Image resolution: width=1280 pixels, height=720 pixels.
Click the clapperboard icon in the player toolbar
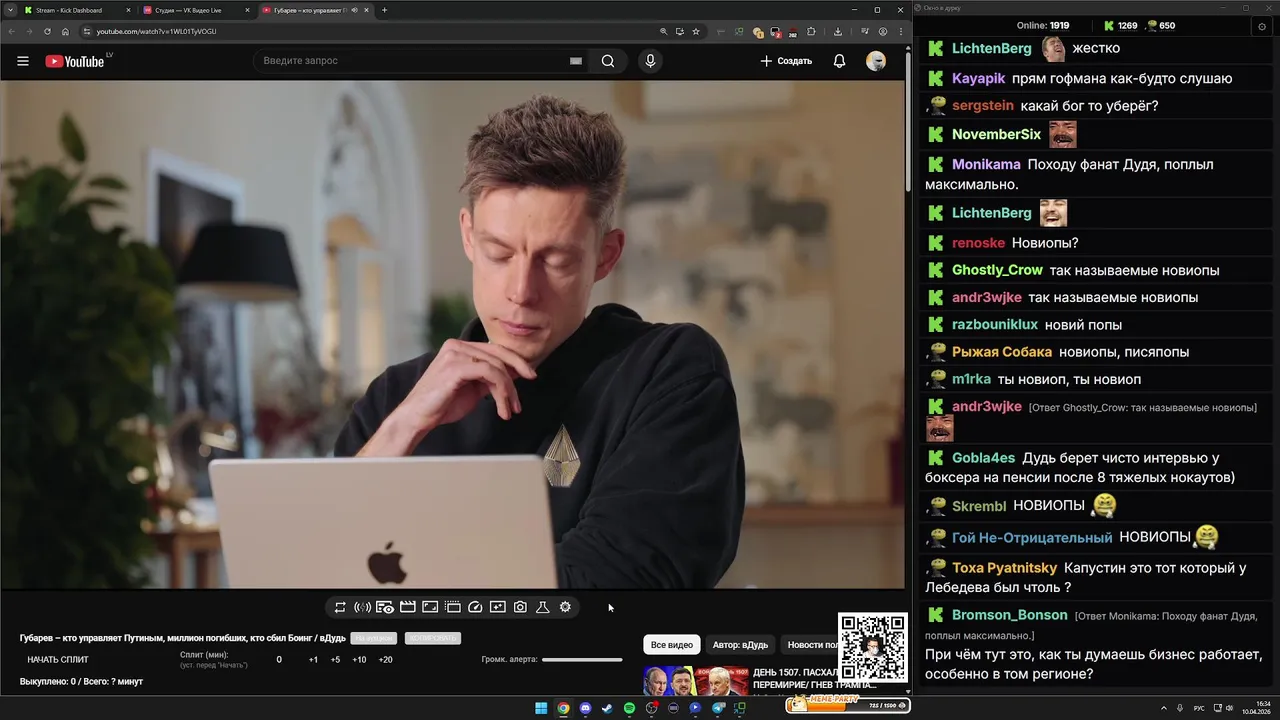(x=407, y=607)
